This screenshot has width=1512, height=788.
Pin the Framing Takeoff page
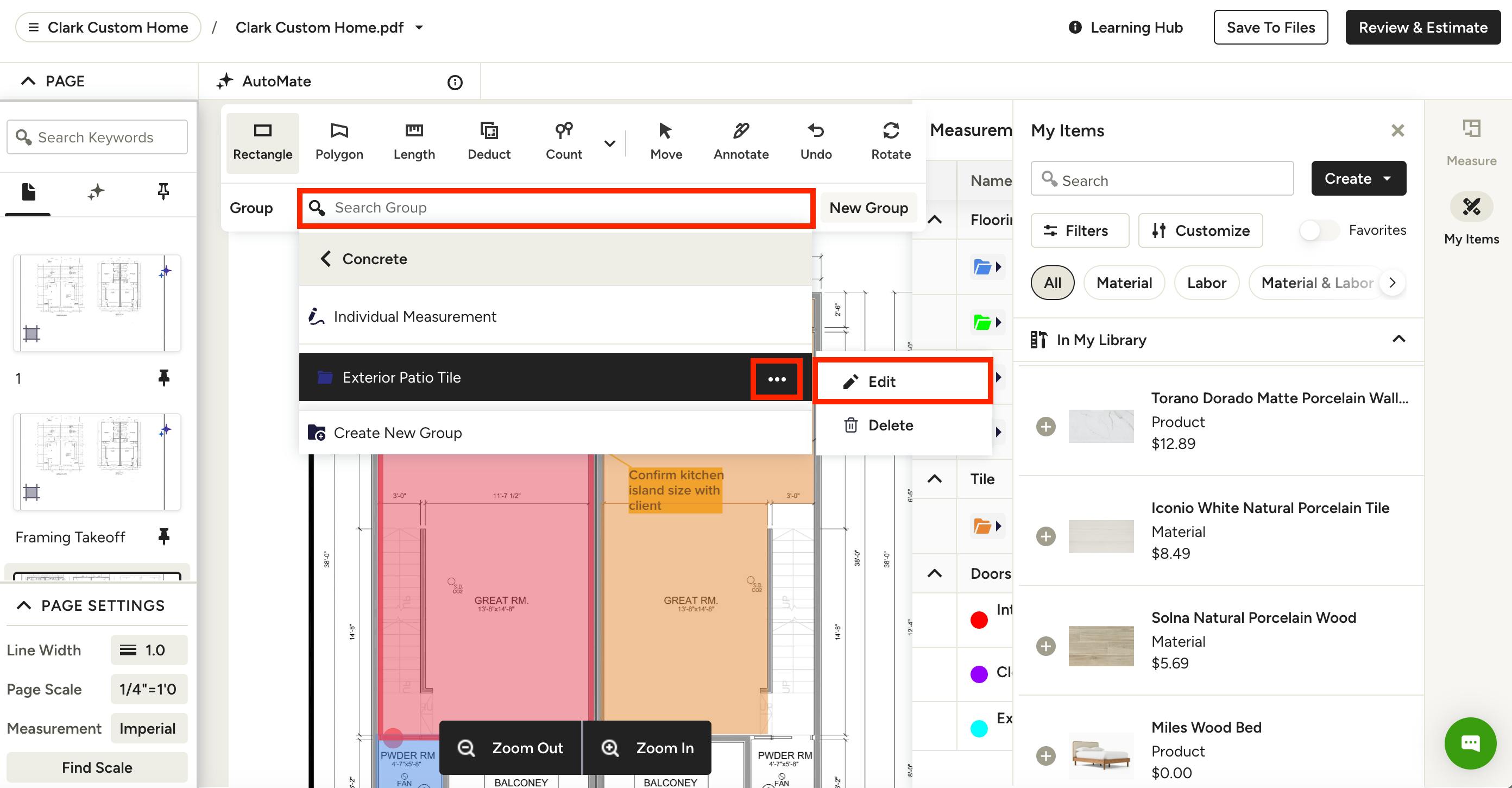click(164, 536)
